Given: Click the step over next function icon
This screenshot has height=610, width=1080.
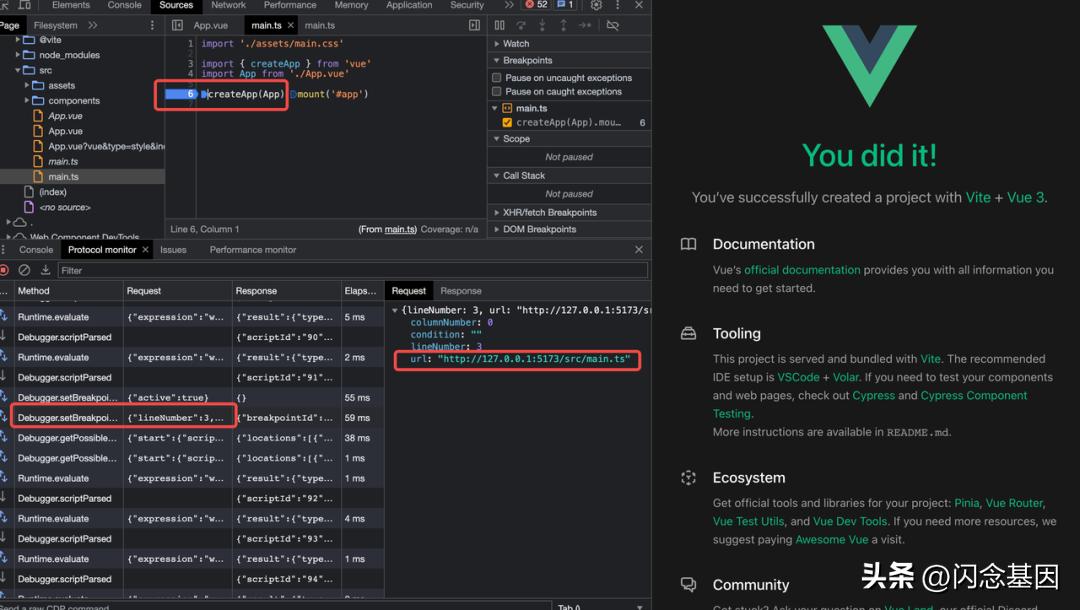Looking at the screenshot, I should coord(521,25).
